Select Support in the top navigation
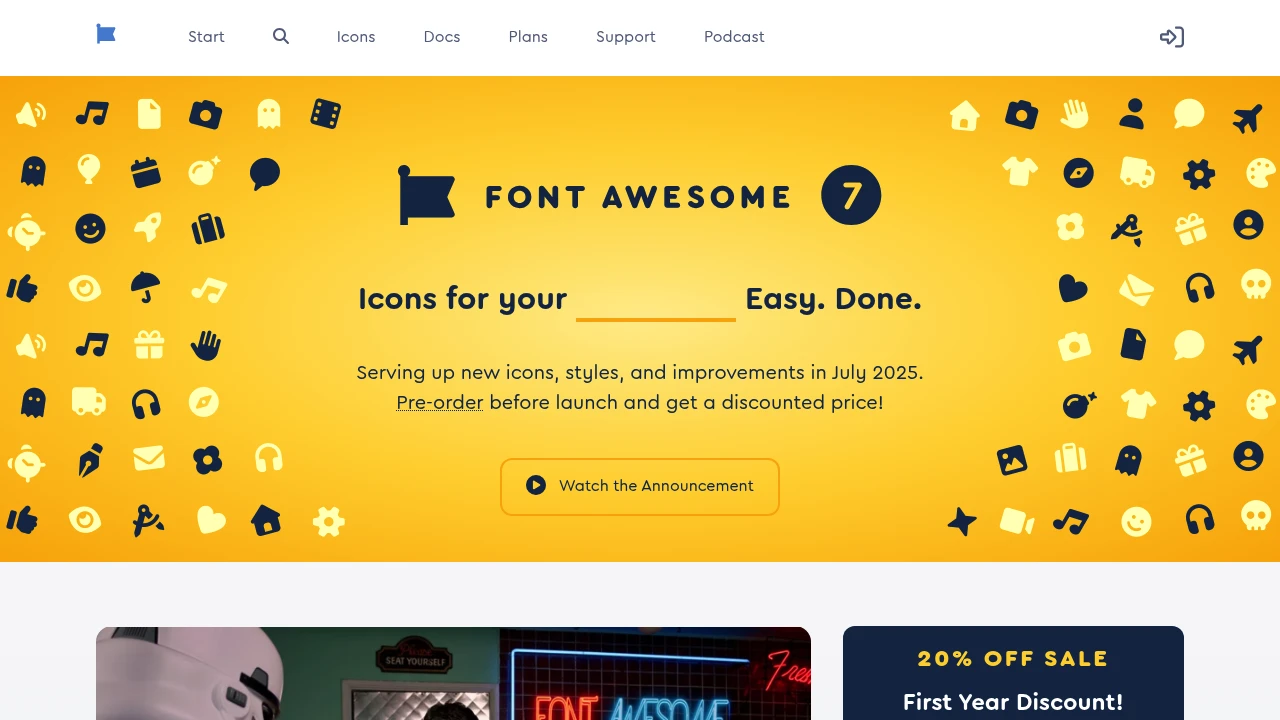The width and height of the screenshot is (1280, 720). pyautogui.click(x=626, y=37)
